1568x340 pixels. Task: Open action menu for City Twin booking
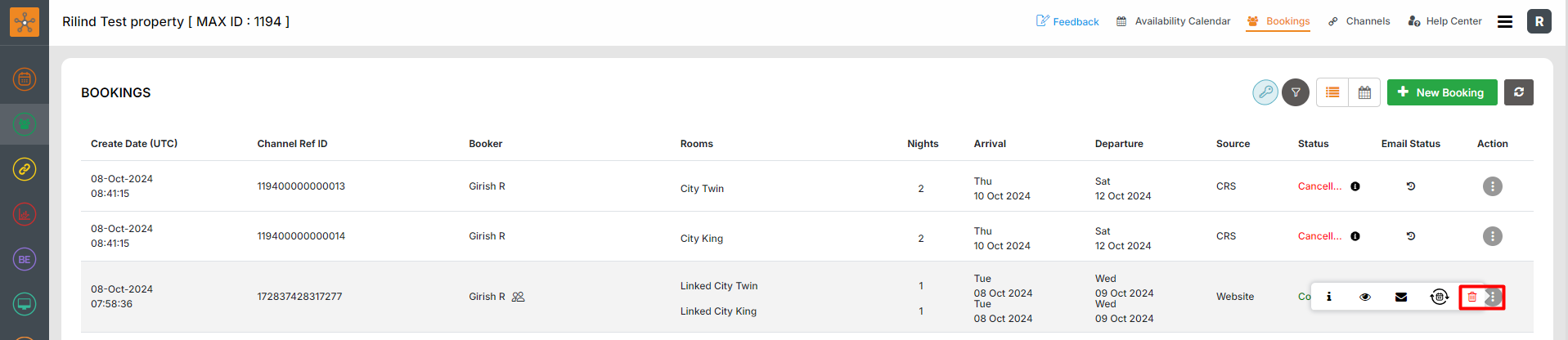click(1493, 186)
